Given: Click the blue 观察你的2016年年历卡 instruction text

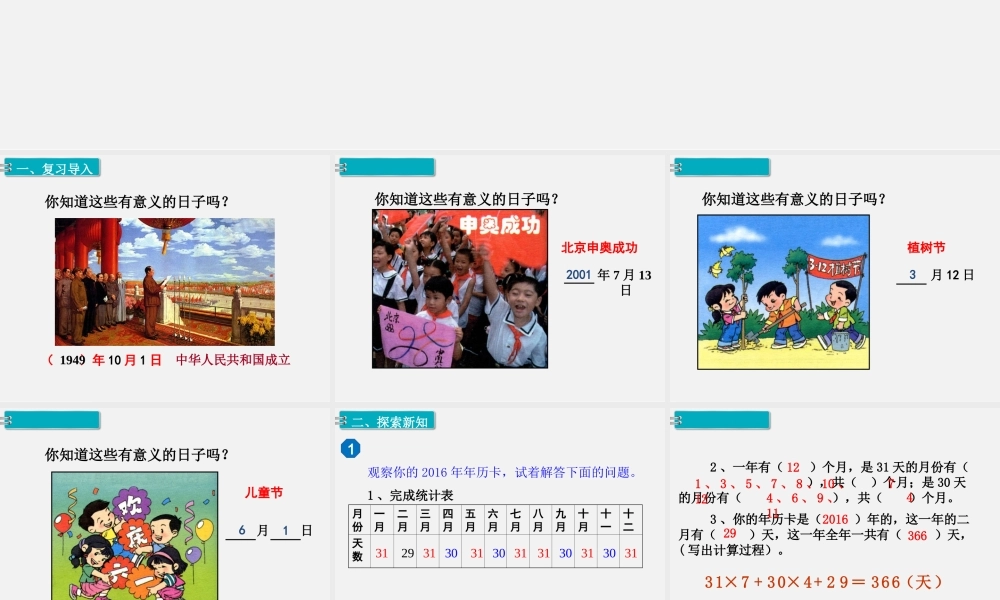Looking at the screenshot, I should tap(502, 473).
